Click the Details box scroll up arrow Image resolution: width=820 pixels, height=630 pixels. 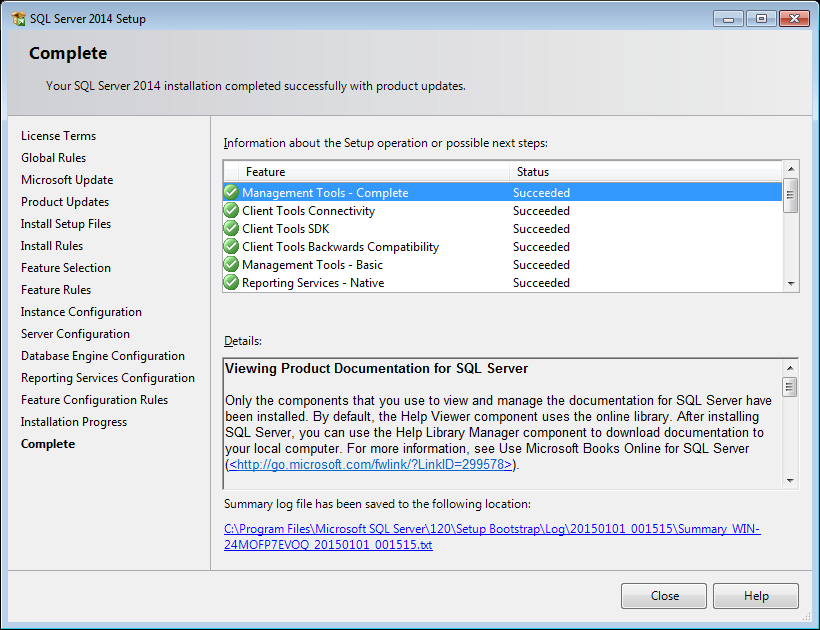pyautogui.click(x=790, y=368)
